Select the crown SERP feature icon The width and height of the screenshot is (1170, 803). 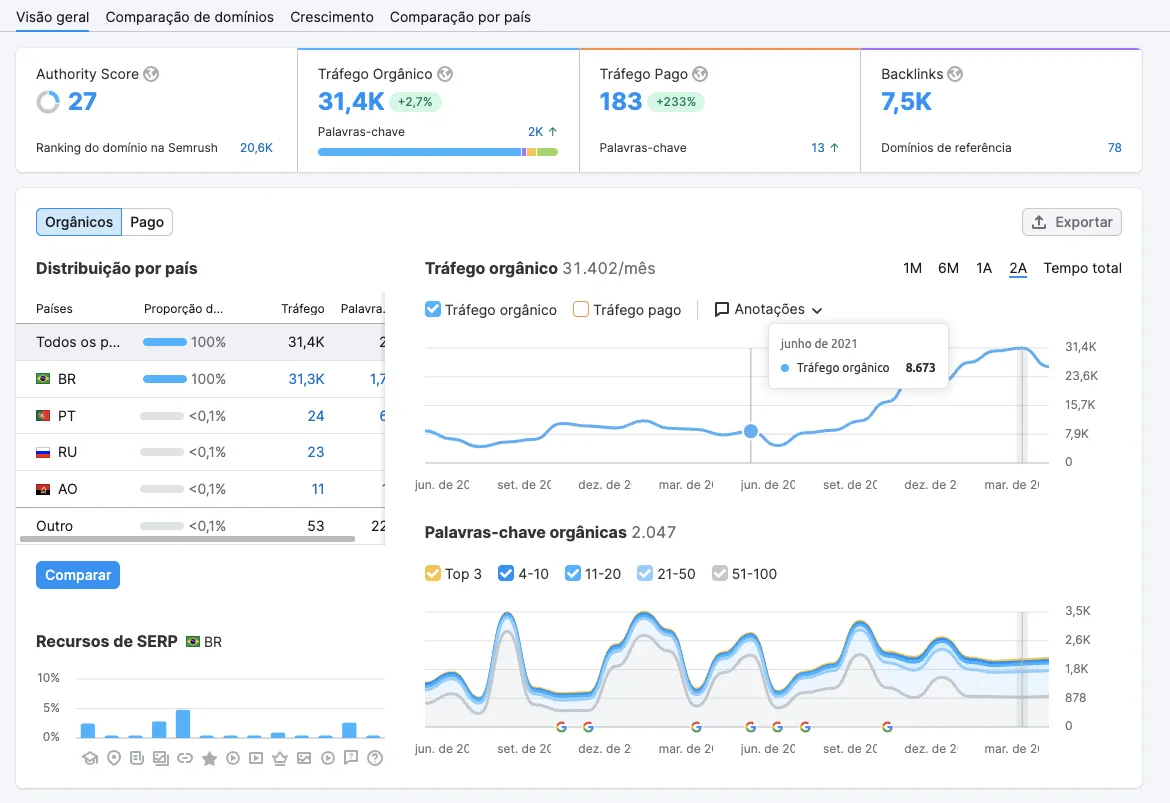(x=280, y=759)
